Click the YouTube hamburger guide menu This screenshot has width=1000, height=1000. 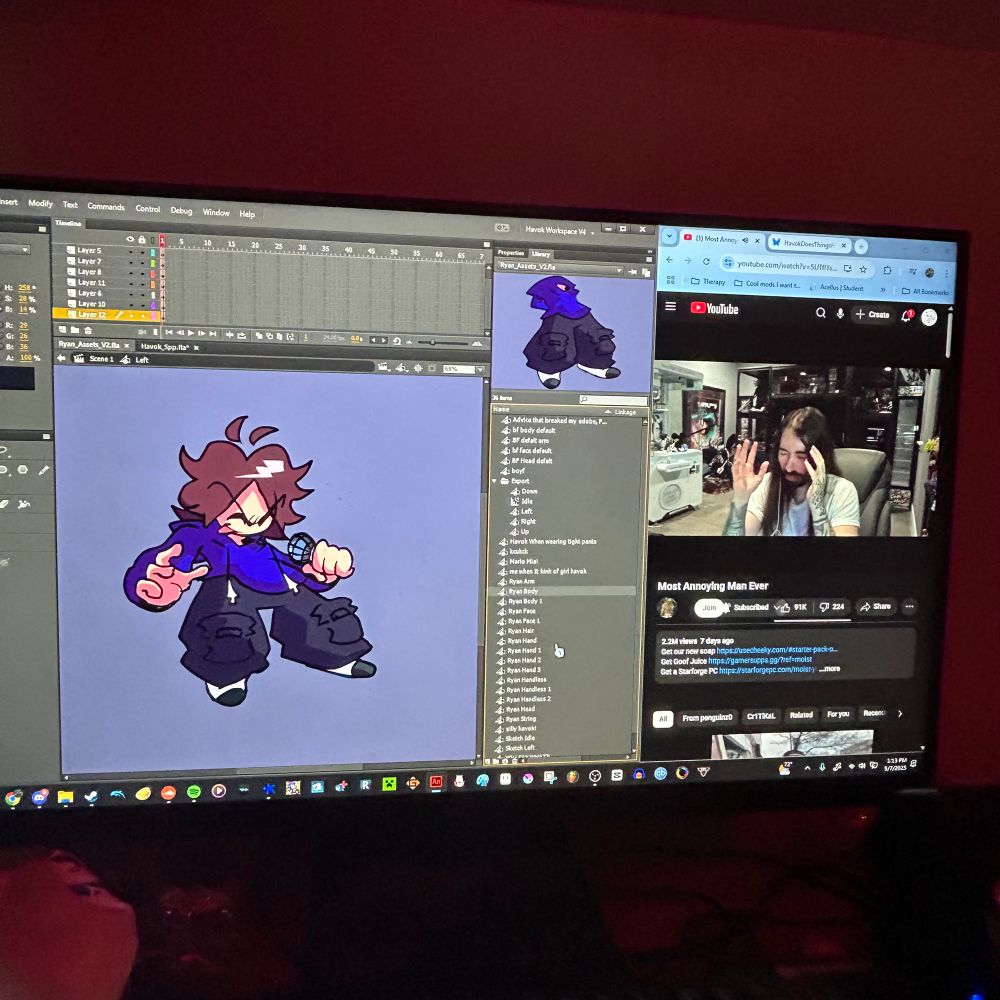pyautogui.click(x=670, y=307)
